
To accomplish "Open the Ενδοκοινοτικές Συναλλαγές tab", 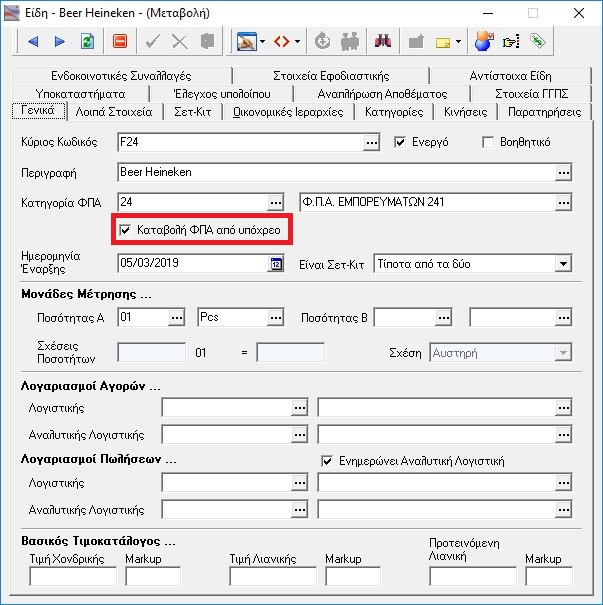I will coord(121,76).
